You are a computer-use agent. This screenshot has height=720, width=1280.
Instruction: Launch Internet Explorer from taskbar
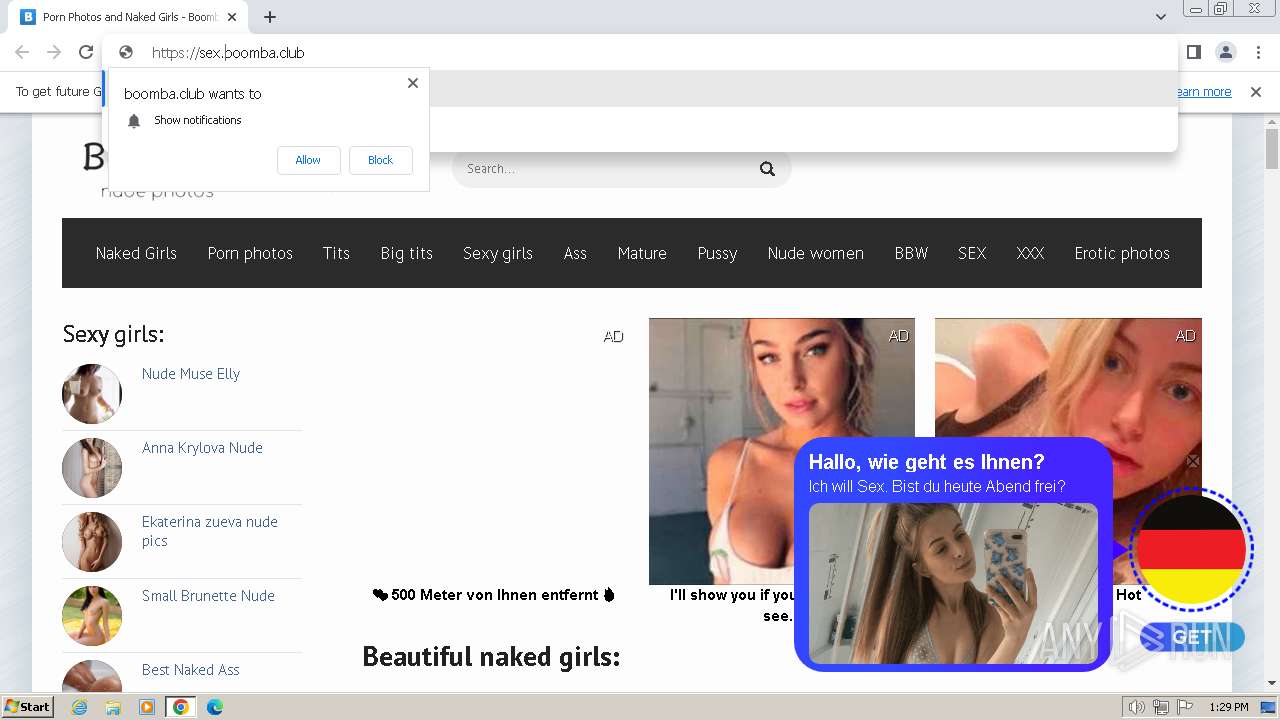point(79,707)
